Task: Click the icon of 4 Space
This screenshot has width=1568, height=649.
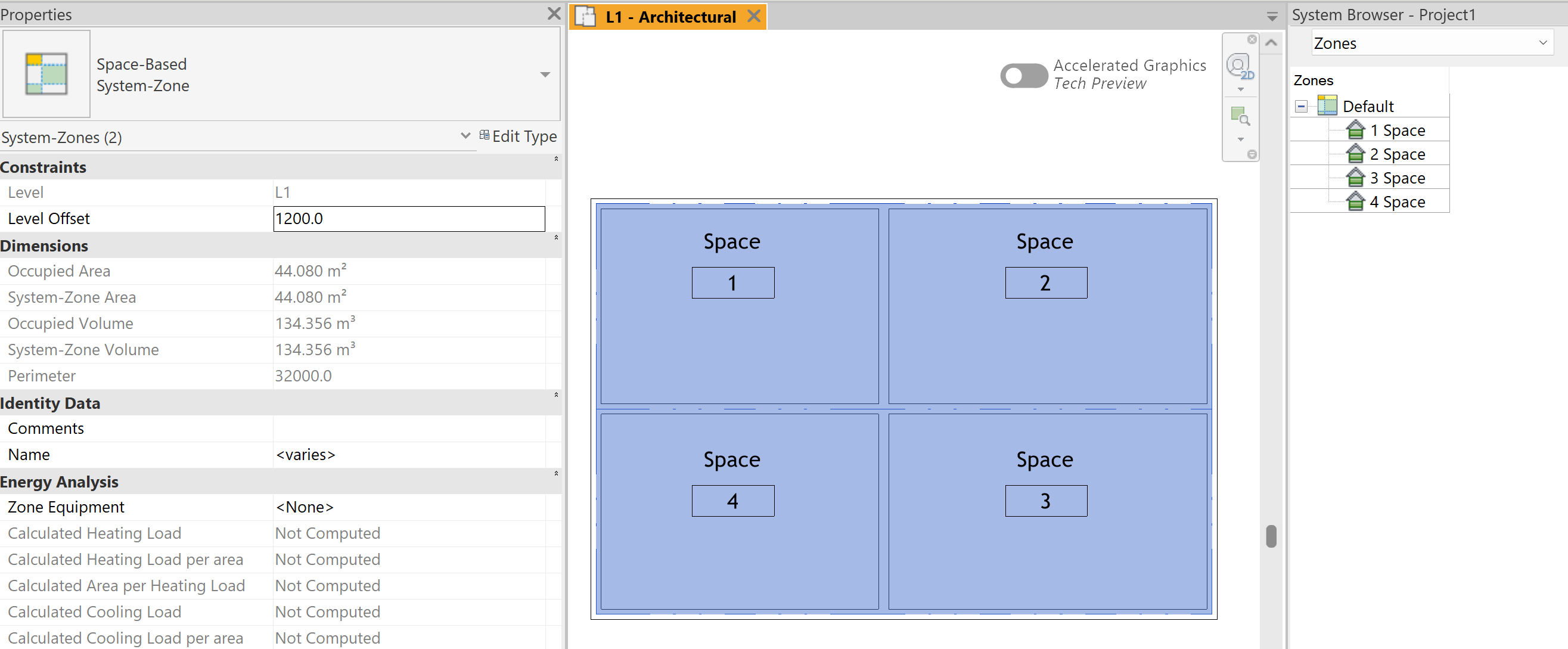Action: [1356, 201]
